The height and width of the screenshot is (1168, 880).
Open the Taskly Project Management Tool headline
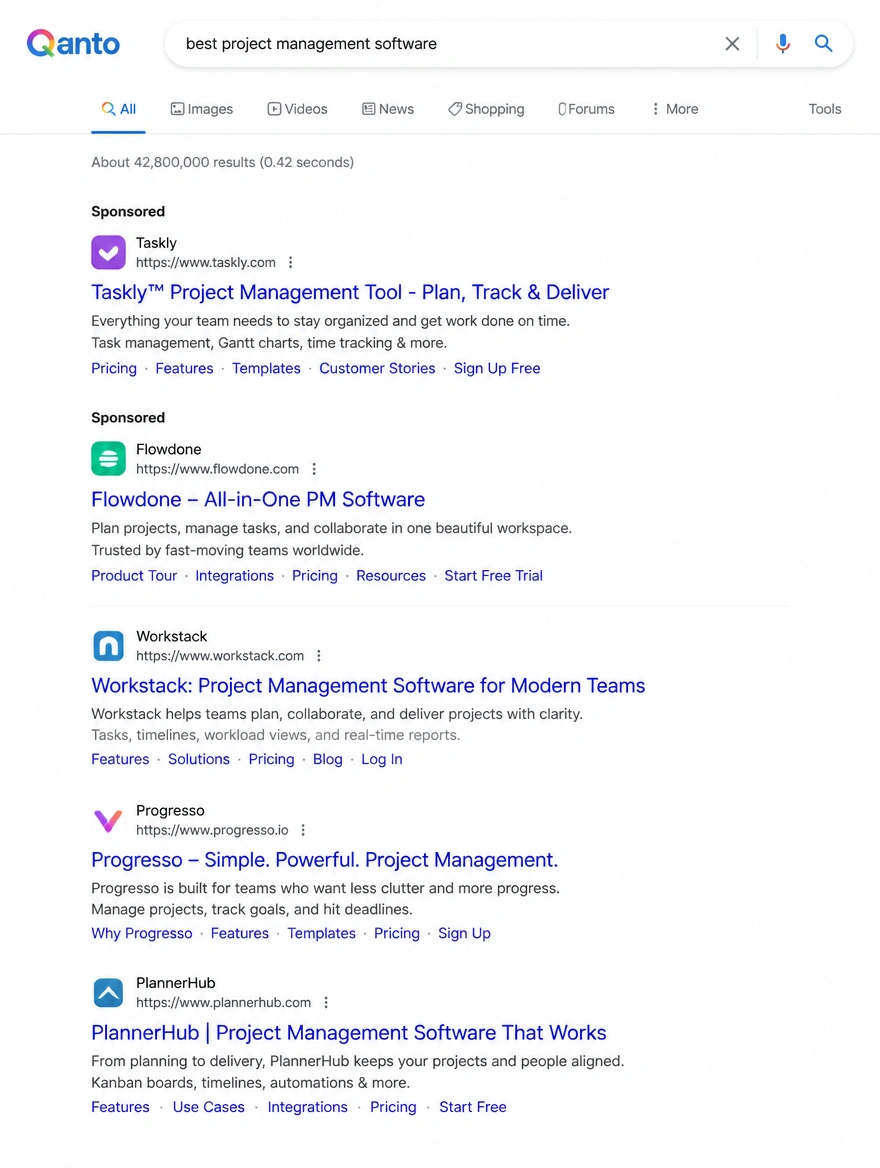point(350,292)
